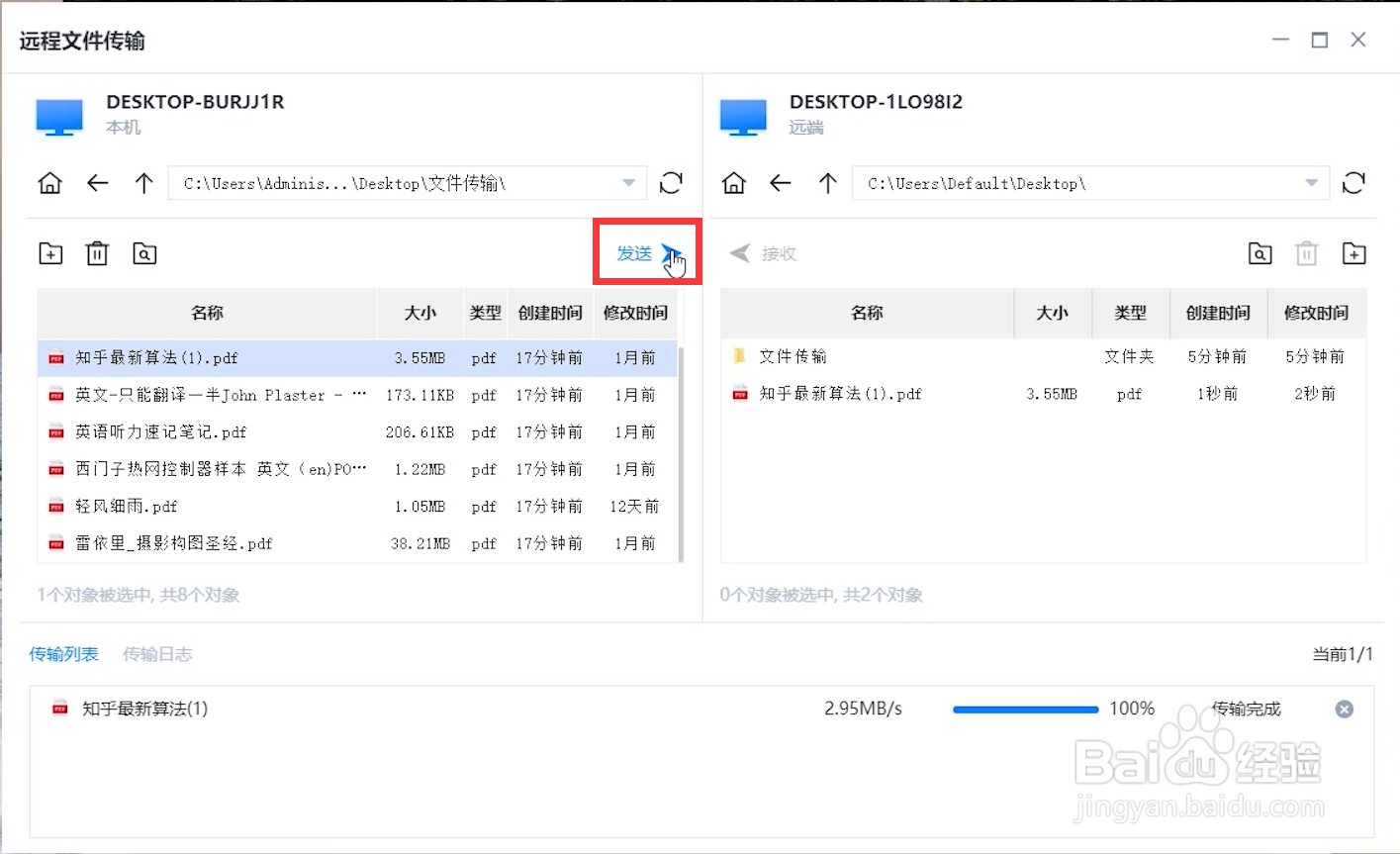The height and width of the screenshot is (854, 1400).
Task: Click the completed transfer progress bar
Action: 1024,709
